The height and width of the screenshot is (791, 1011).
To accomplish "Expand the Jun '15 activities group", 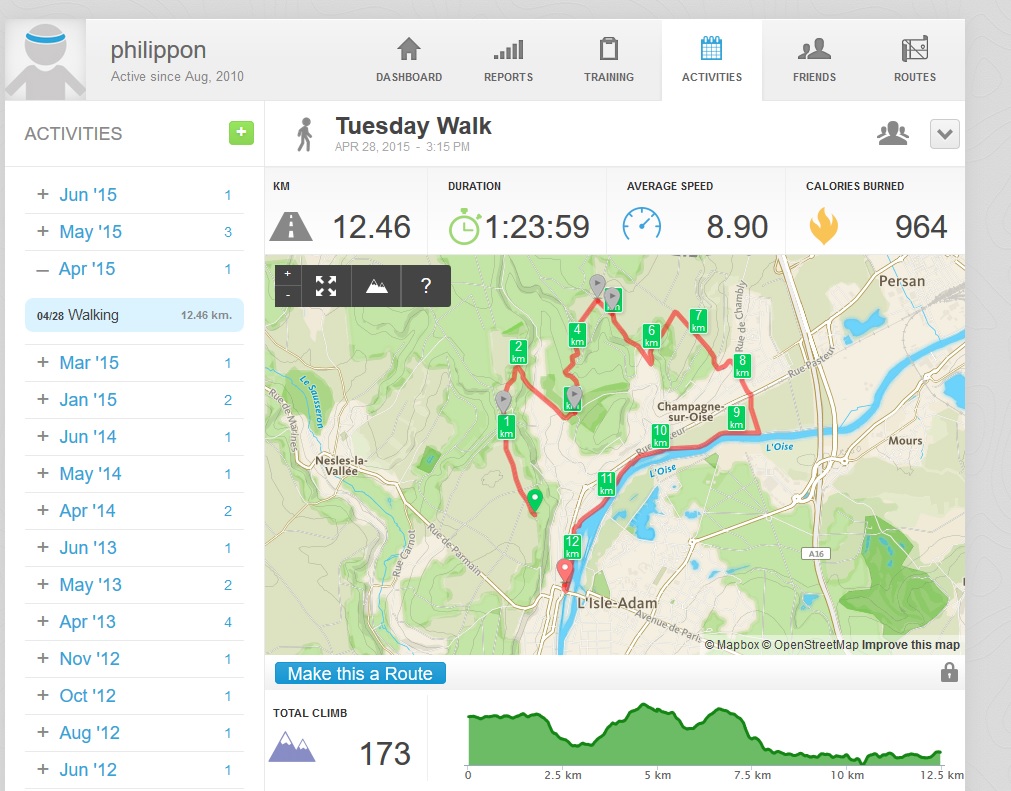I will [43, 195].
